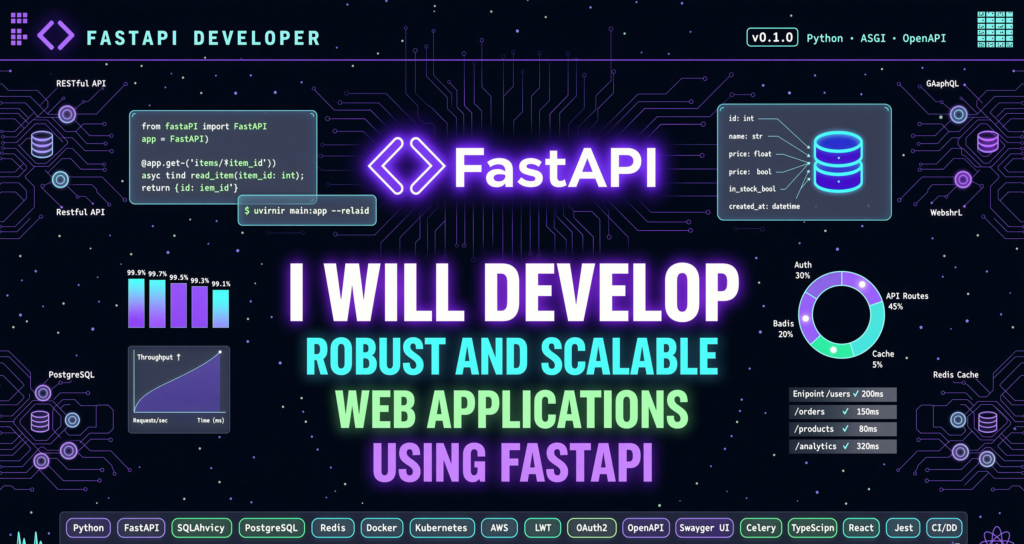Click the 'Redis Cache' circuit label

(x=955, y=375)
